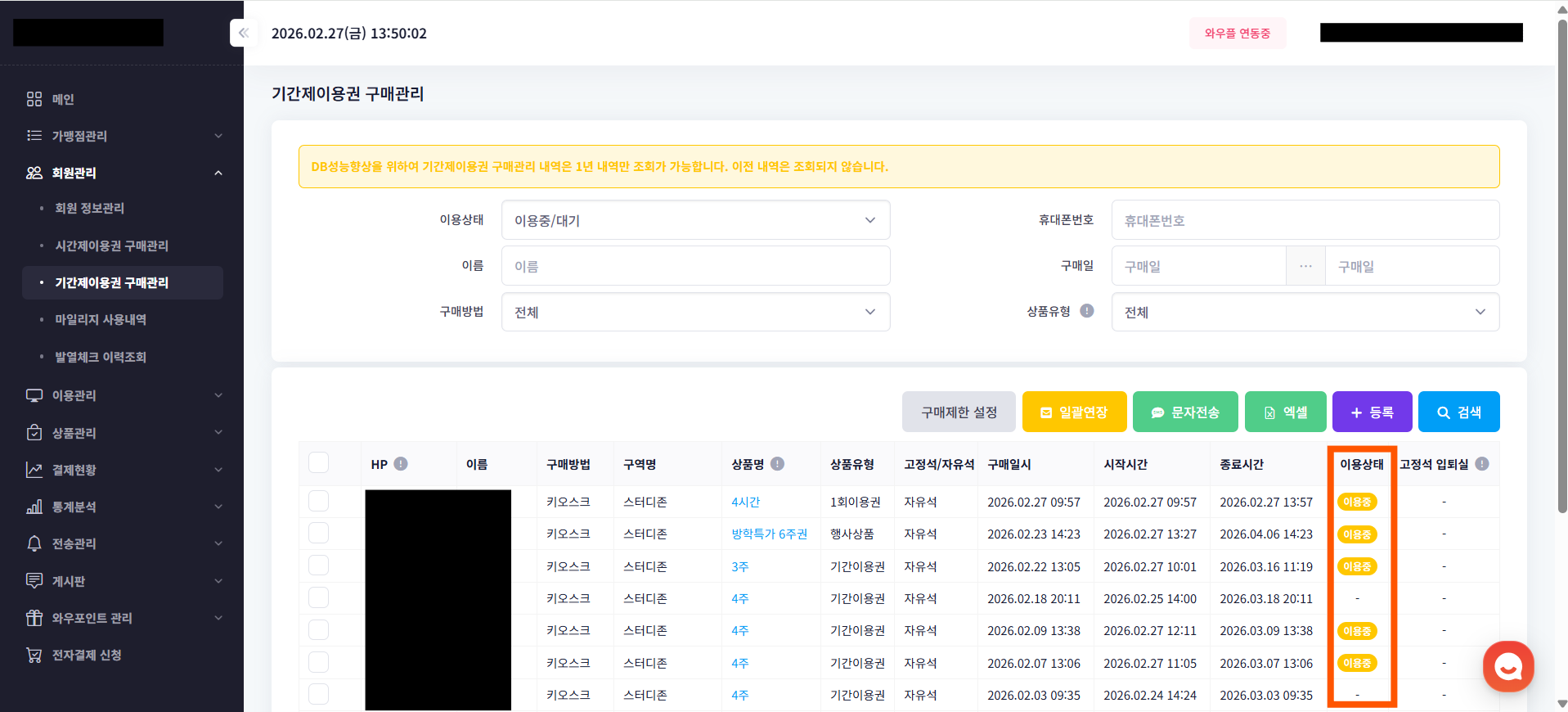Open the 구매방법 dropdown
Image resolution: width=1568 pixels, height=712 pixels.
pos(695,312)
